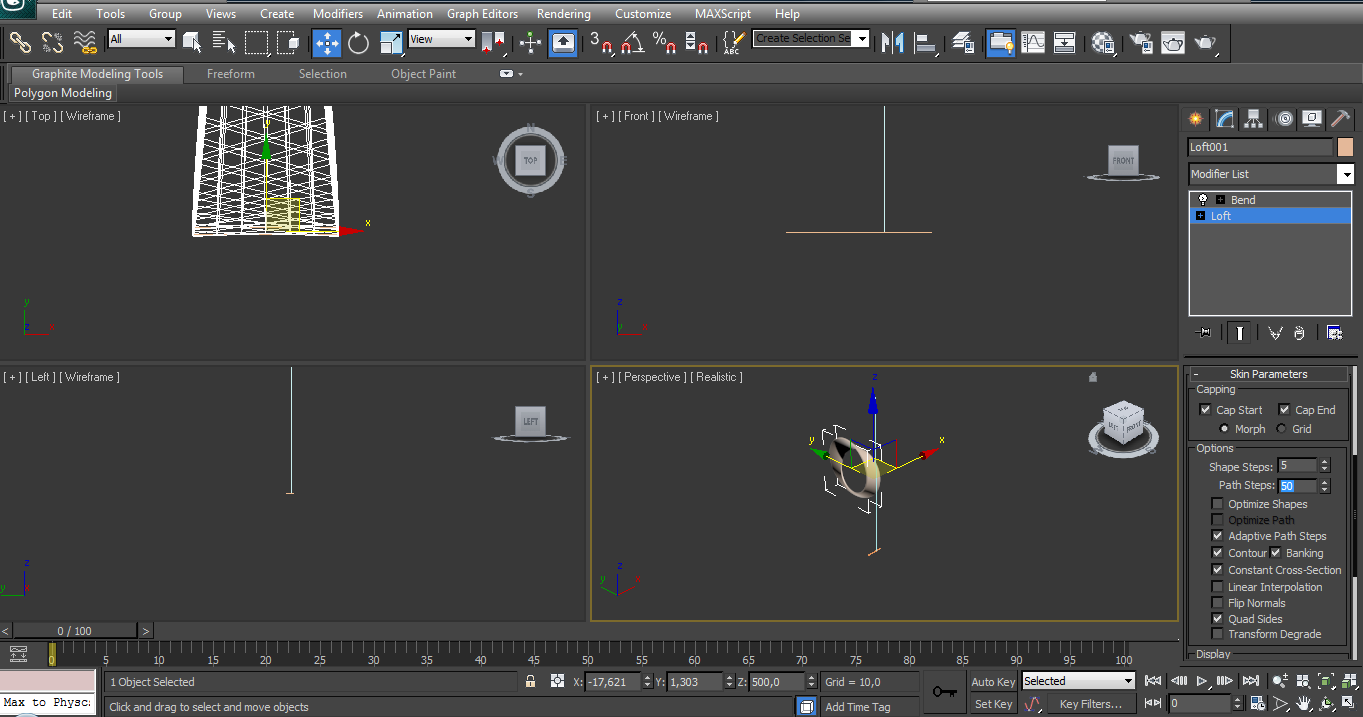
Task: Switch to the Freeform ribbon tab
Action: (x=230, y=74)
